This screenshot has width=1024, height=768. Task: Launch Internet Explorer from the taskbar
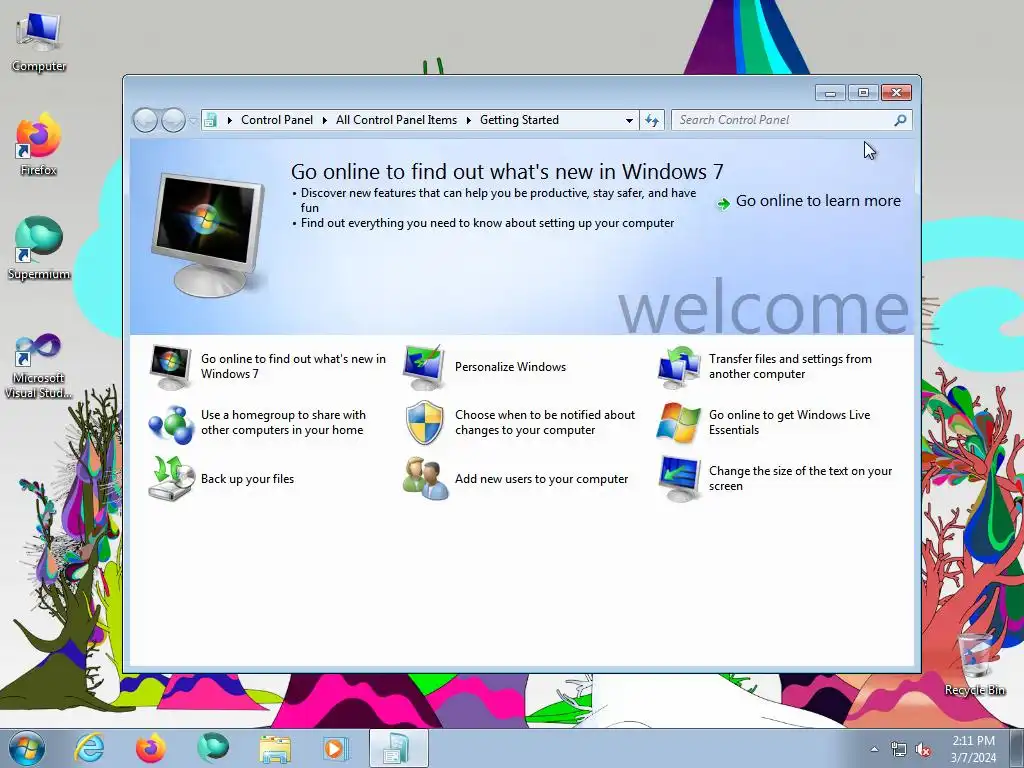(89, 748)
